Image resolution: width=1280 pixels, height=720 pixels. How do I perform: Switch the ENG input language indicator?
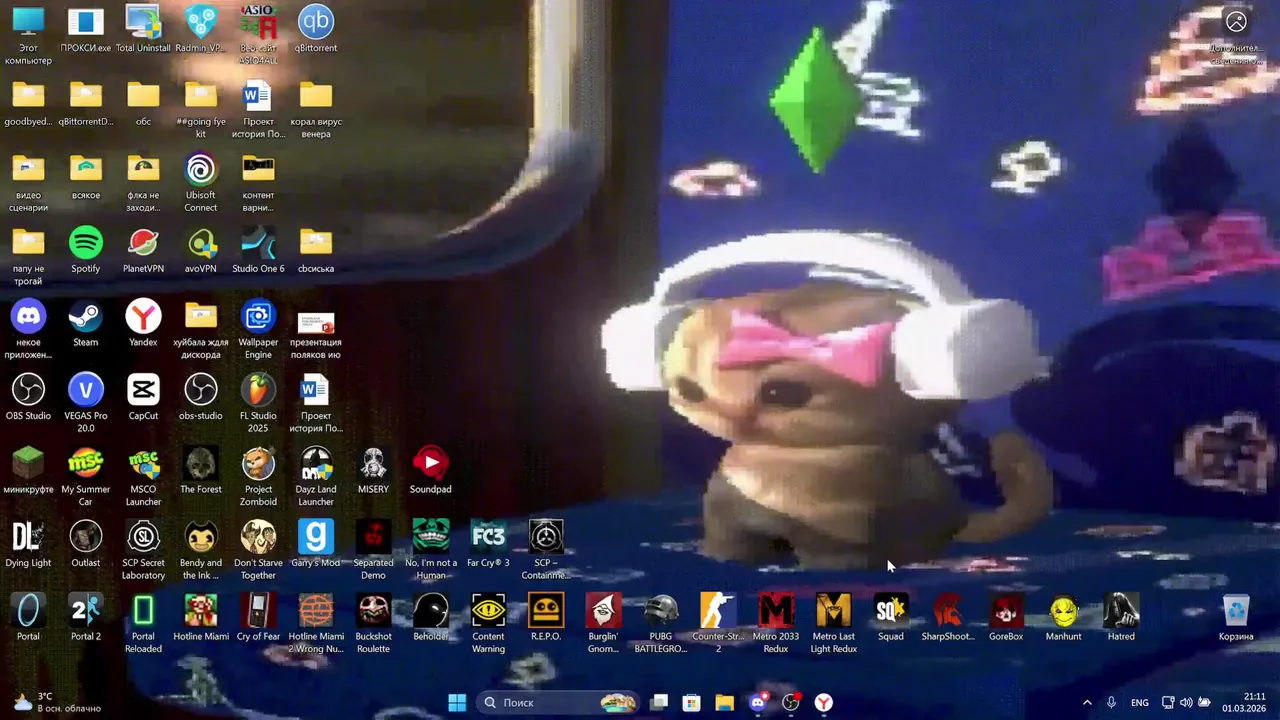coord(1140,702)
